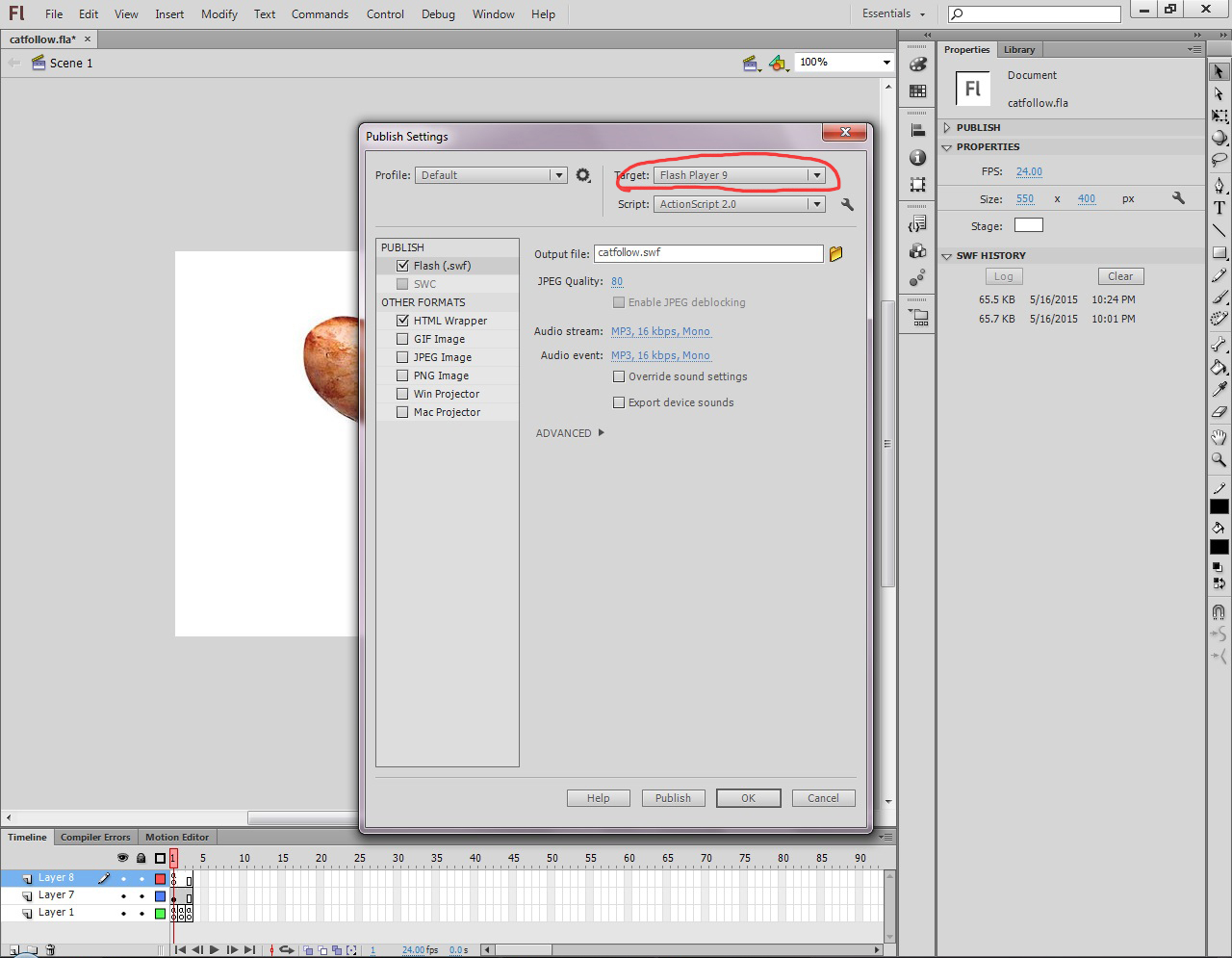1232x958 pixels.
Task: Open profile options gear icon
Action: [x=583, y=175]
